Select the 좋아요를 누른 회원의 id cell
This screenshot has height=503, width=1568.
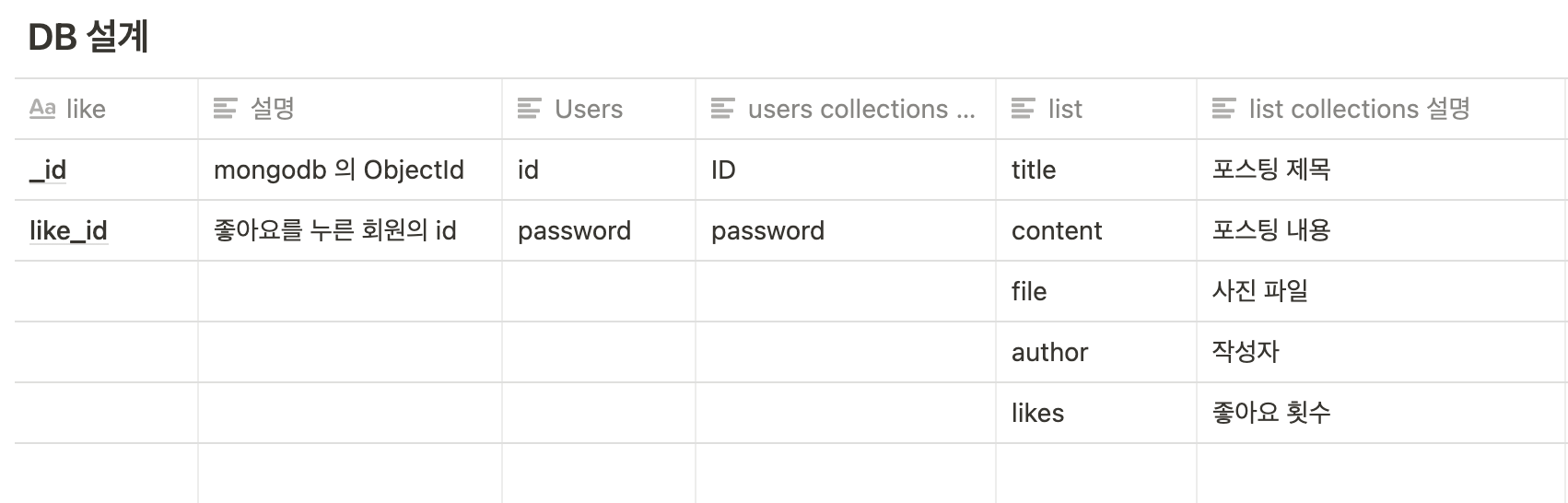[x=350, y=230]
